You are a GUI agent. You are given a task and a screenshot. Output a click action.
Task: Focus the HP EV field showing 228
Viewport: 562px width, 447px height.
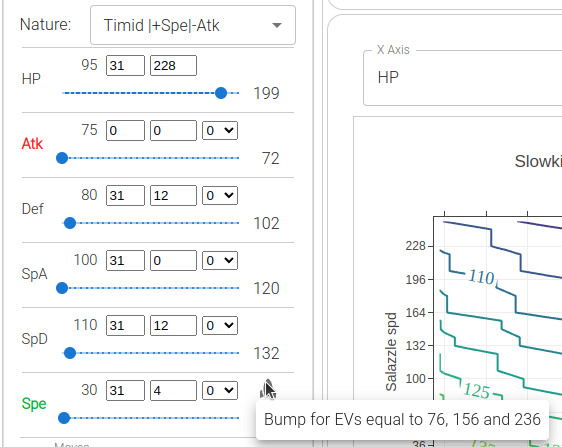(x=173, y=66)
